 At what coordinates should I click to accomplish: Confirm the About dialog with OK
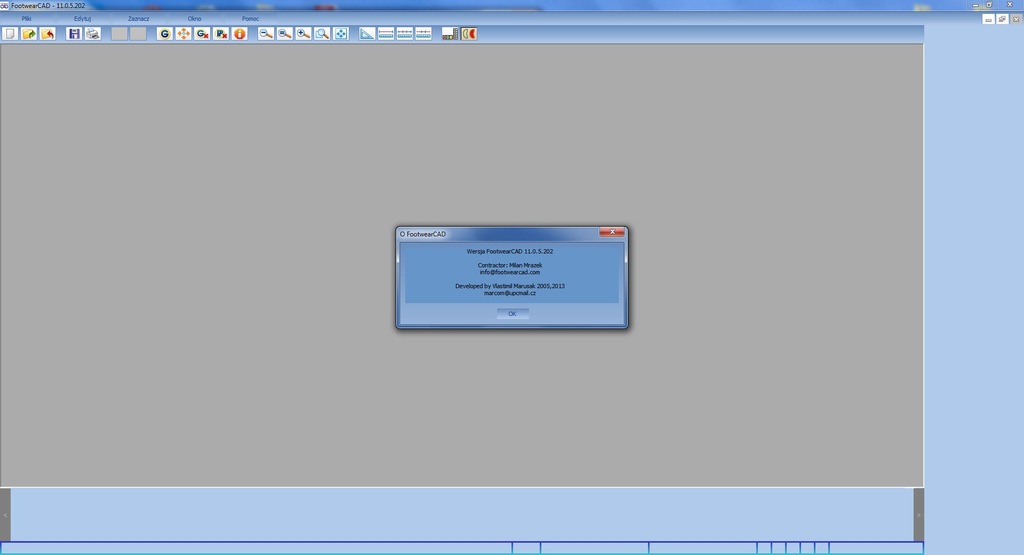pos(512,314)
